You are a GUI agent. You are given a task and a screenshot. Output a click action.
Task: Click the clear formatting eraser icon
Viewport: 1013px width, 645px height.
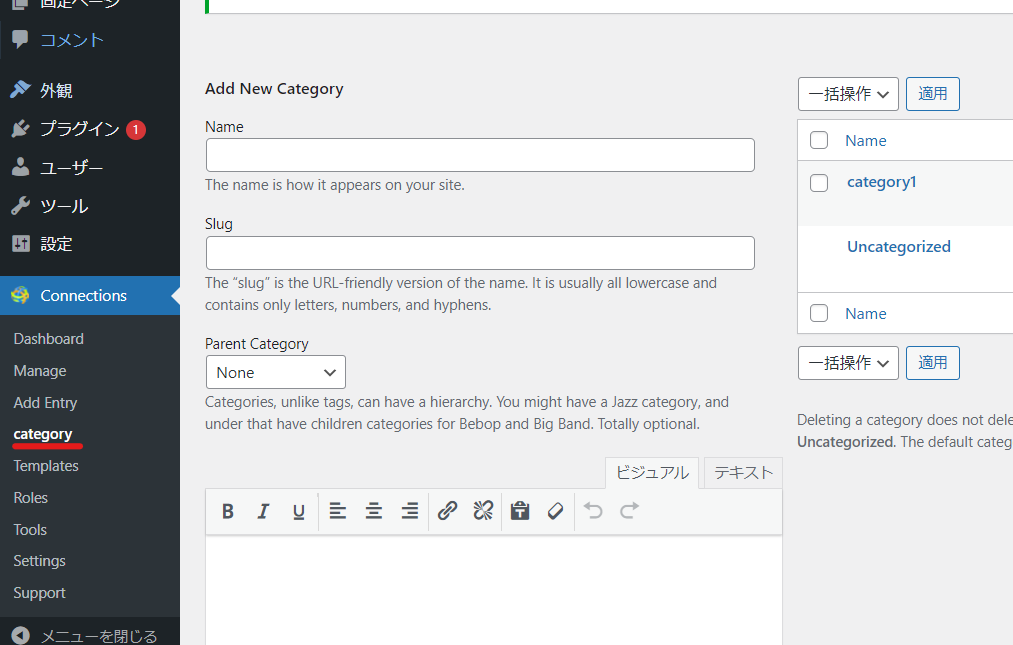click(555, 511)
